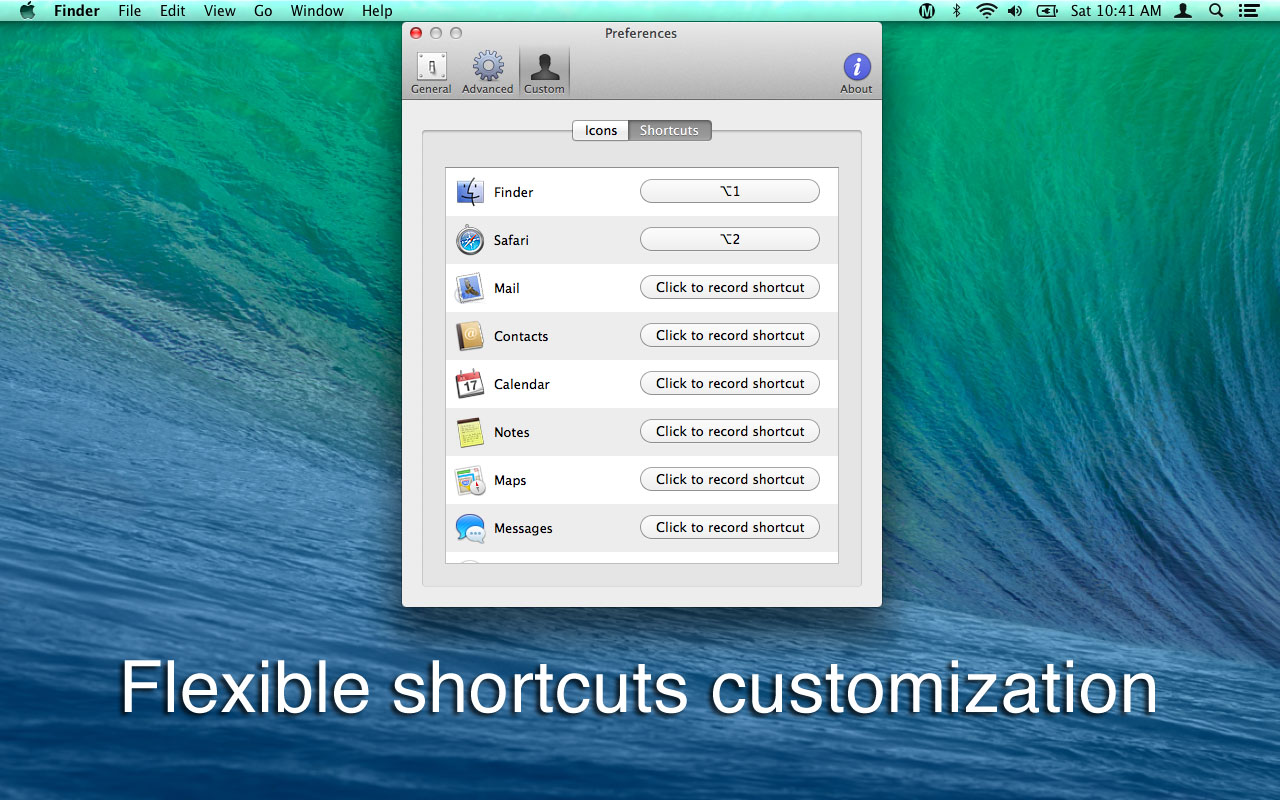Click the Safari compass icon
The image size is (1280, 800).
[470, 240]
